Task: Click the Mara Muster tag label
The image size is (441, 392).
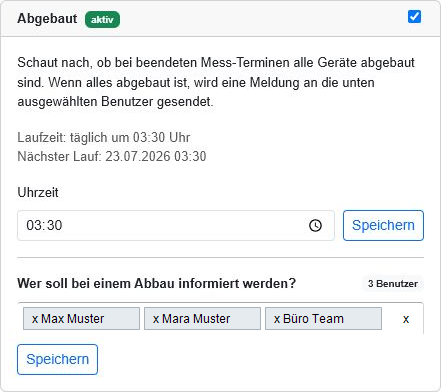Action: tap(196, 319)
